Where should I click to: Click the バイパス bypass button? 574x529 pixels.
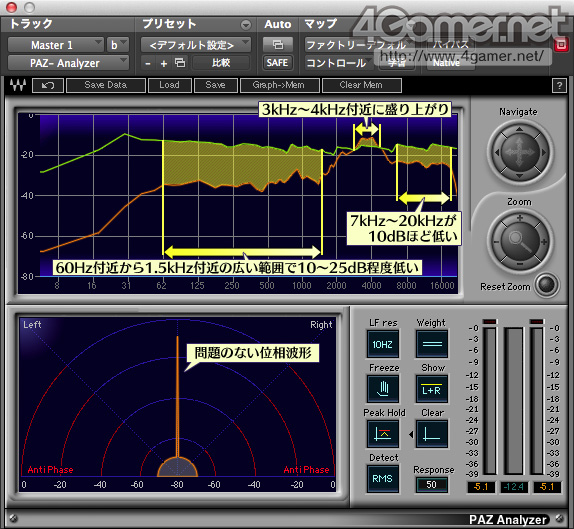[451, 45]
